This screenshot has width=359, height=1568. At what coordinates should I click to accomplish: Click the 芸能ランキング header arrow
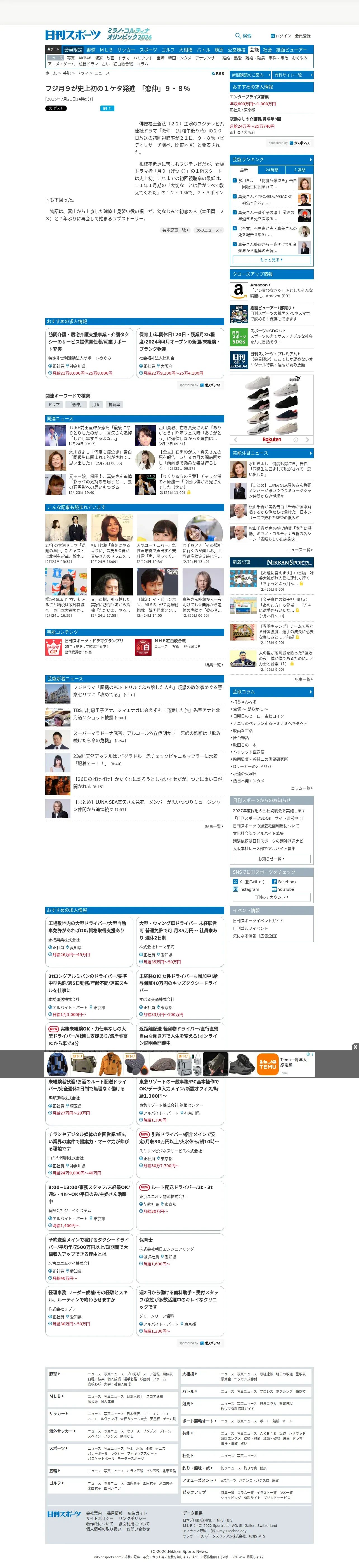310,160
